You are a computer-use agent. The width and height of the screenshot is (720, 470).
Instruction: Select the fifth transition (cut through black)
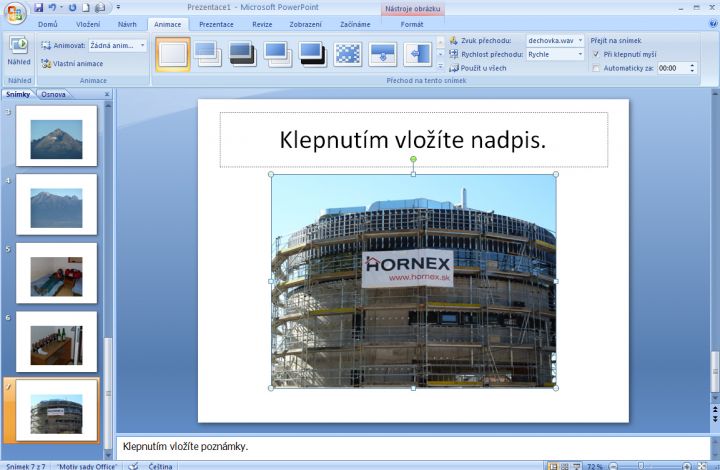(x=312, y=54)
